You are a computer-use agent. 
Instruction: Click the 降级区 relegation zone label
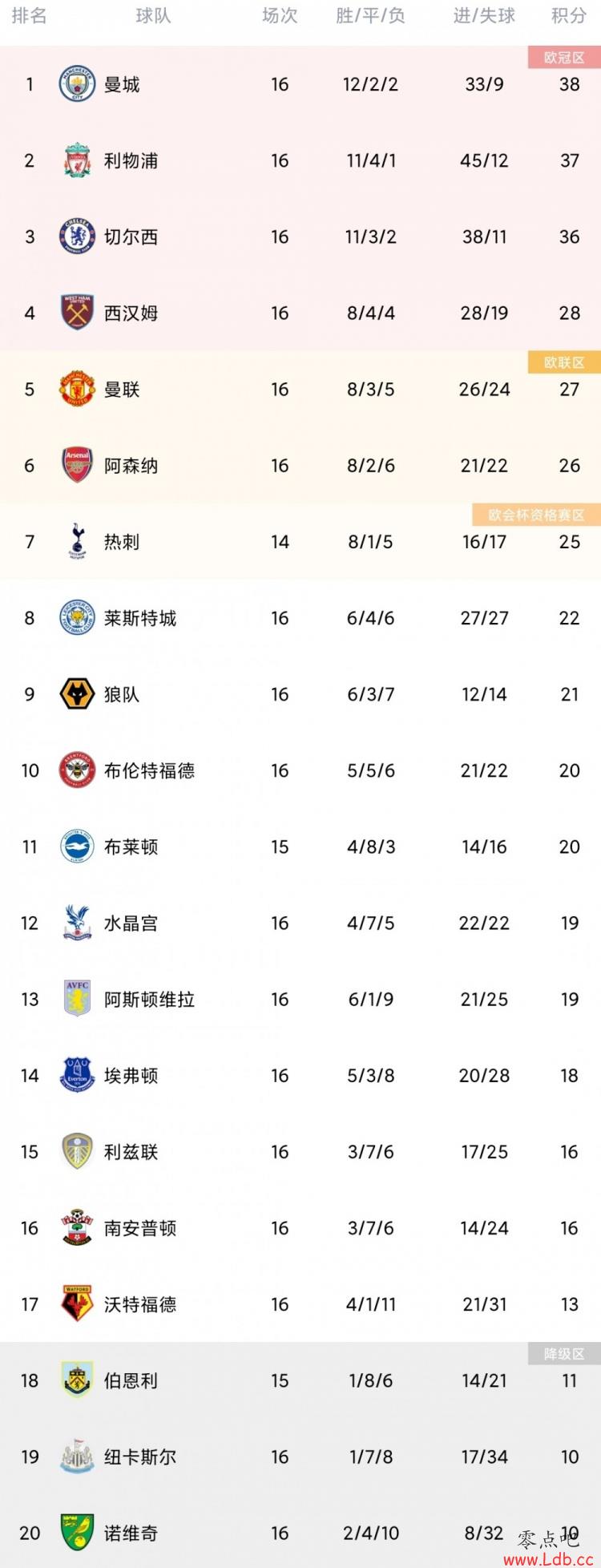[x=564, y=1354]
